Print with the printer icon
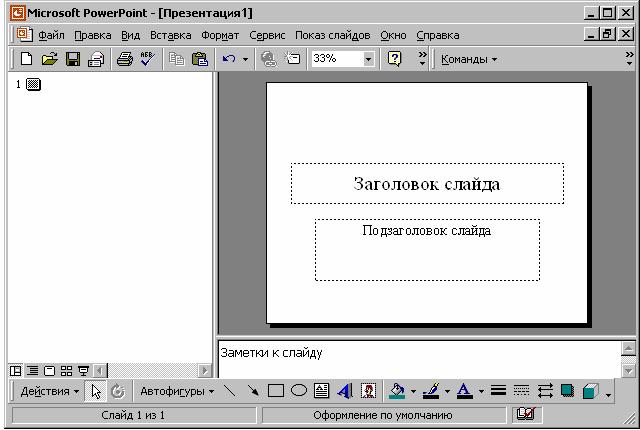The width and height of the screenshot is (640, 430). 125,59
